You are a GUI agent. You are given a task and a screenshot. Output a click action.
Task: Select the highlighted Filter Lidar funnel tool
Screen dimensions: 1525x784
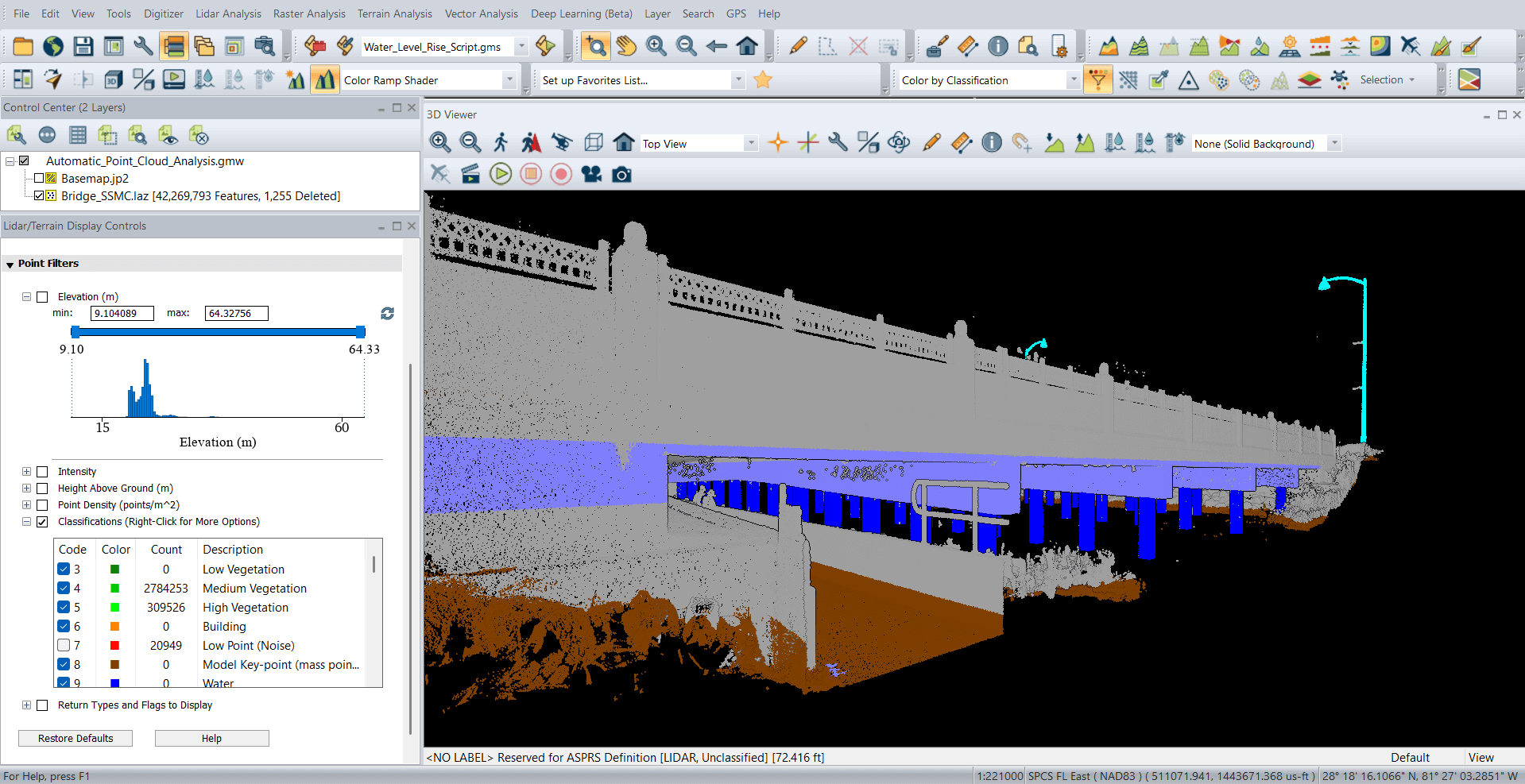1098,79
